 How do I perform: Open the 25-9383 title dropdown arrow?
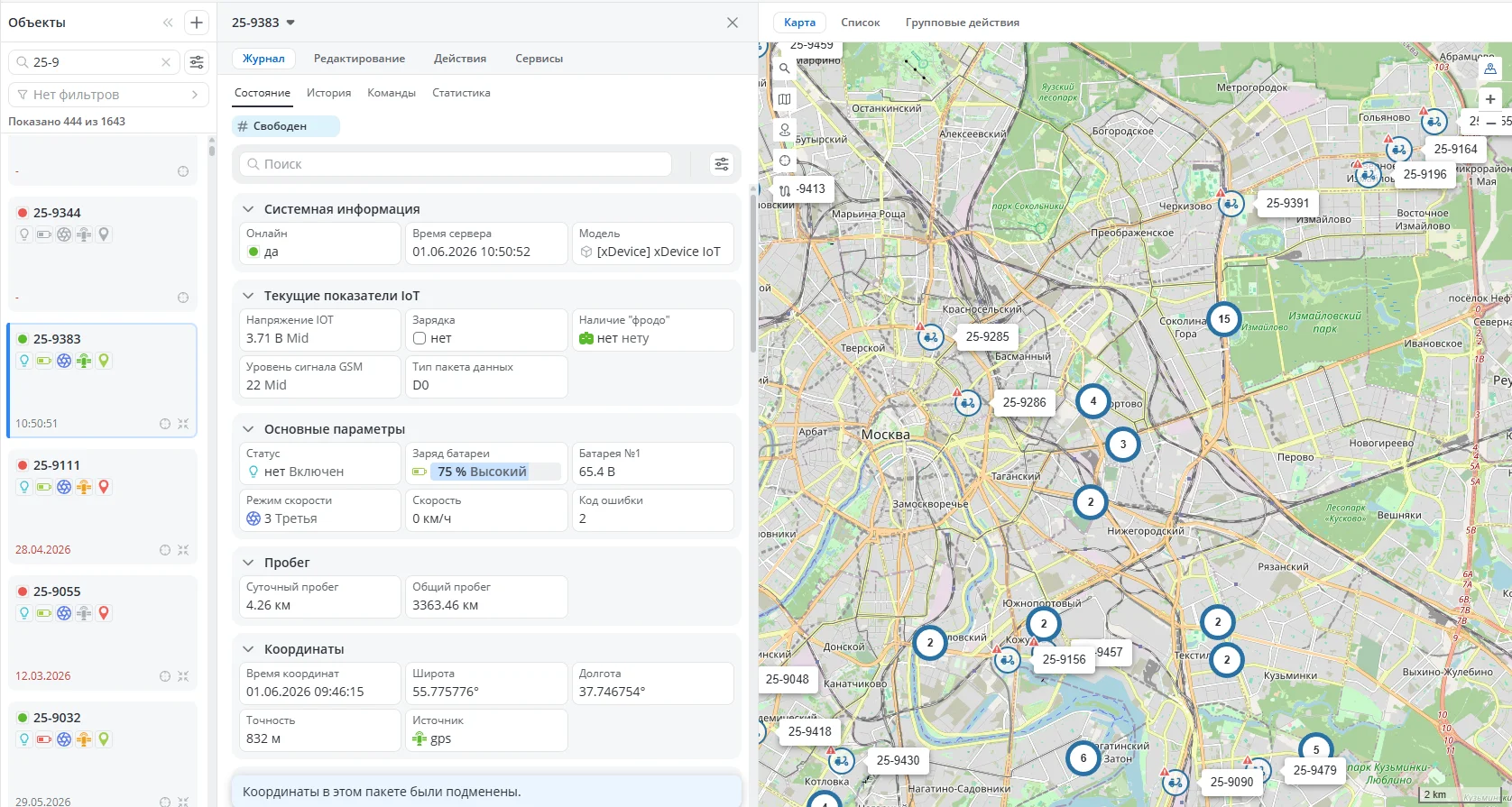(x=290, y=23)
